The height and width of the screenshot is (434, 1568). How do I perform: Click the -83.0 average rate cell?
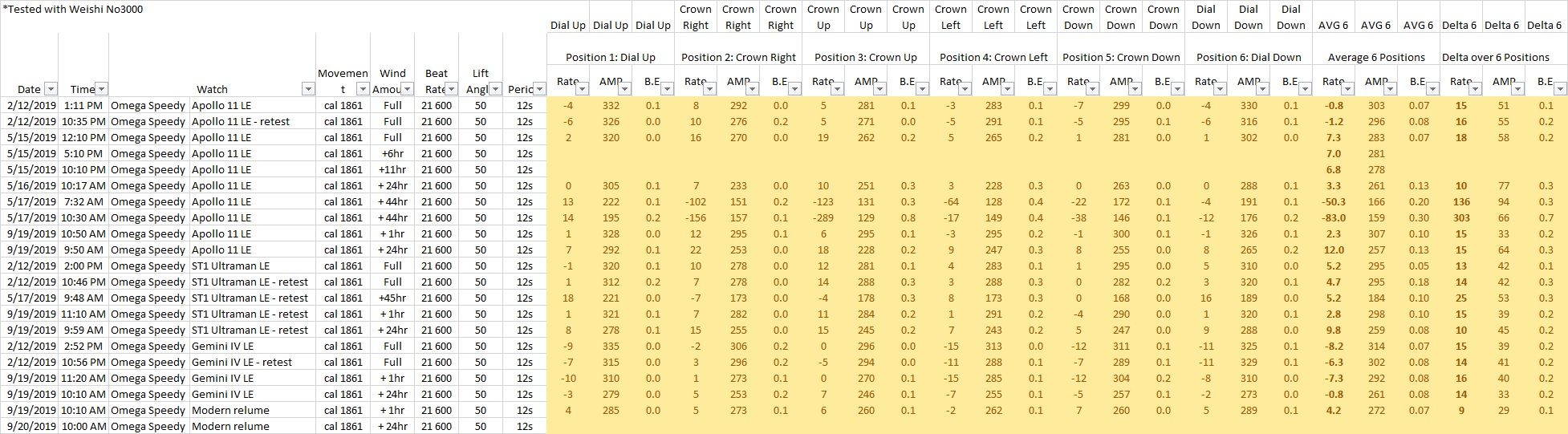click(x=1333, y=217)
